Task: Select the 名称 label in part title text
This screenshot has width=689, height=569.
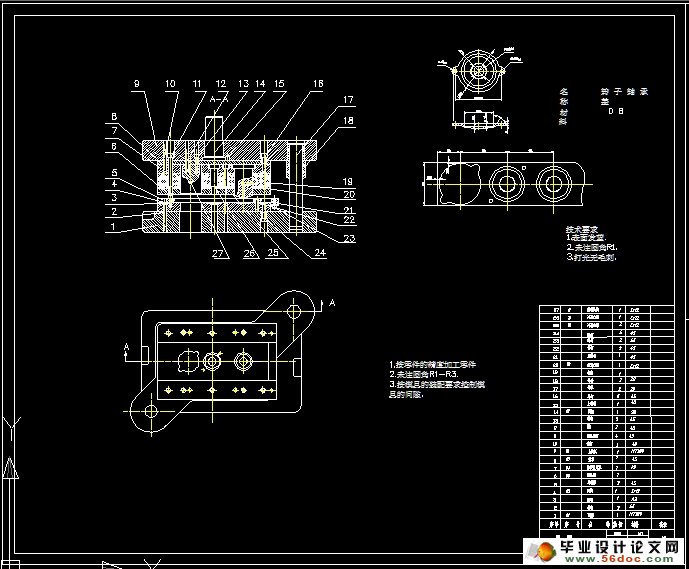Action: 563,96
